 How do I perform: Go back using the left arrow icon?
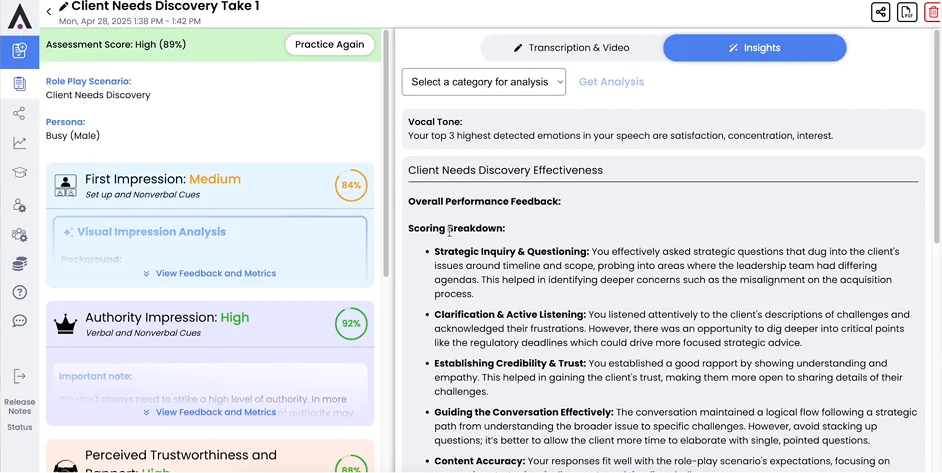coord(49,12)
